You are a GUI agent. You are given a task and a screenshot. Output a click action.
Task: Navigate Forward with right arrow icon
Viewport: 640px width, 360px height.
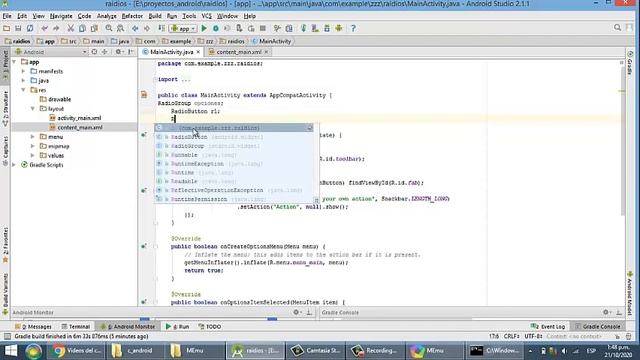pyautogui.click(x=147, y=28)
